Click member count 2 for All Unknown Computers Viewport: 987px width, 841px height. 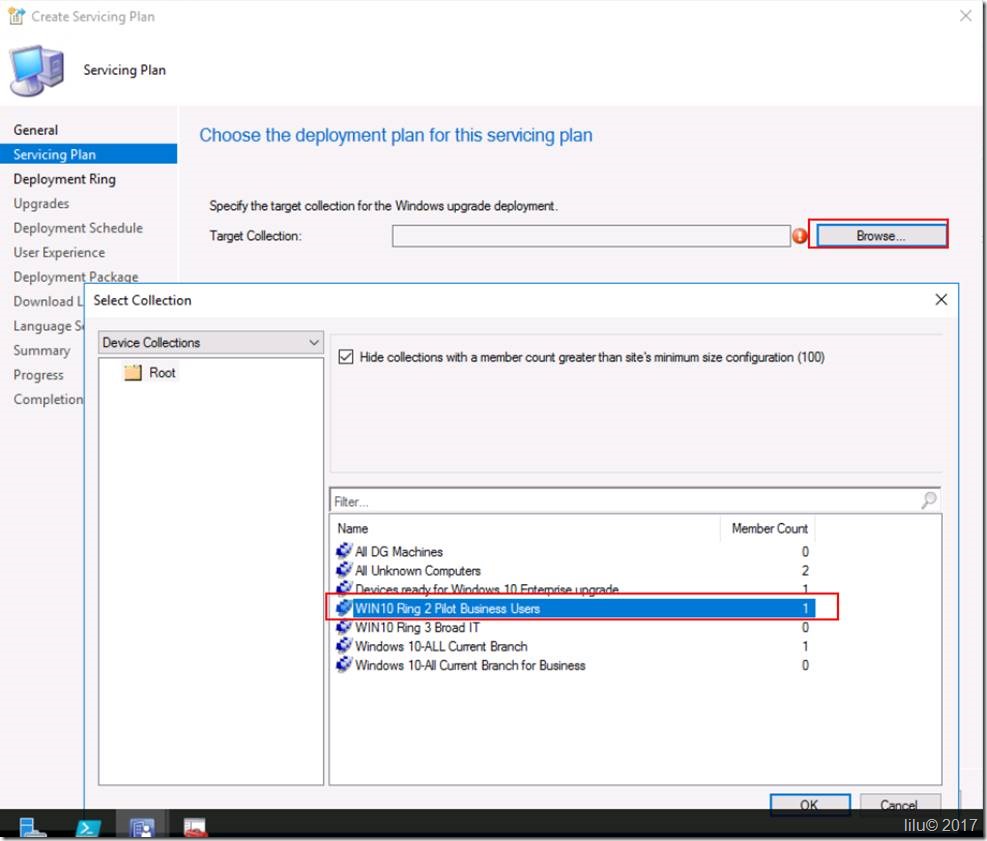click(x=804, y=571)
